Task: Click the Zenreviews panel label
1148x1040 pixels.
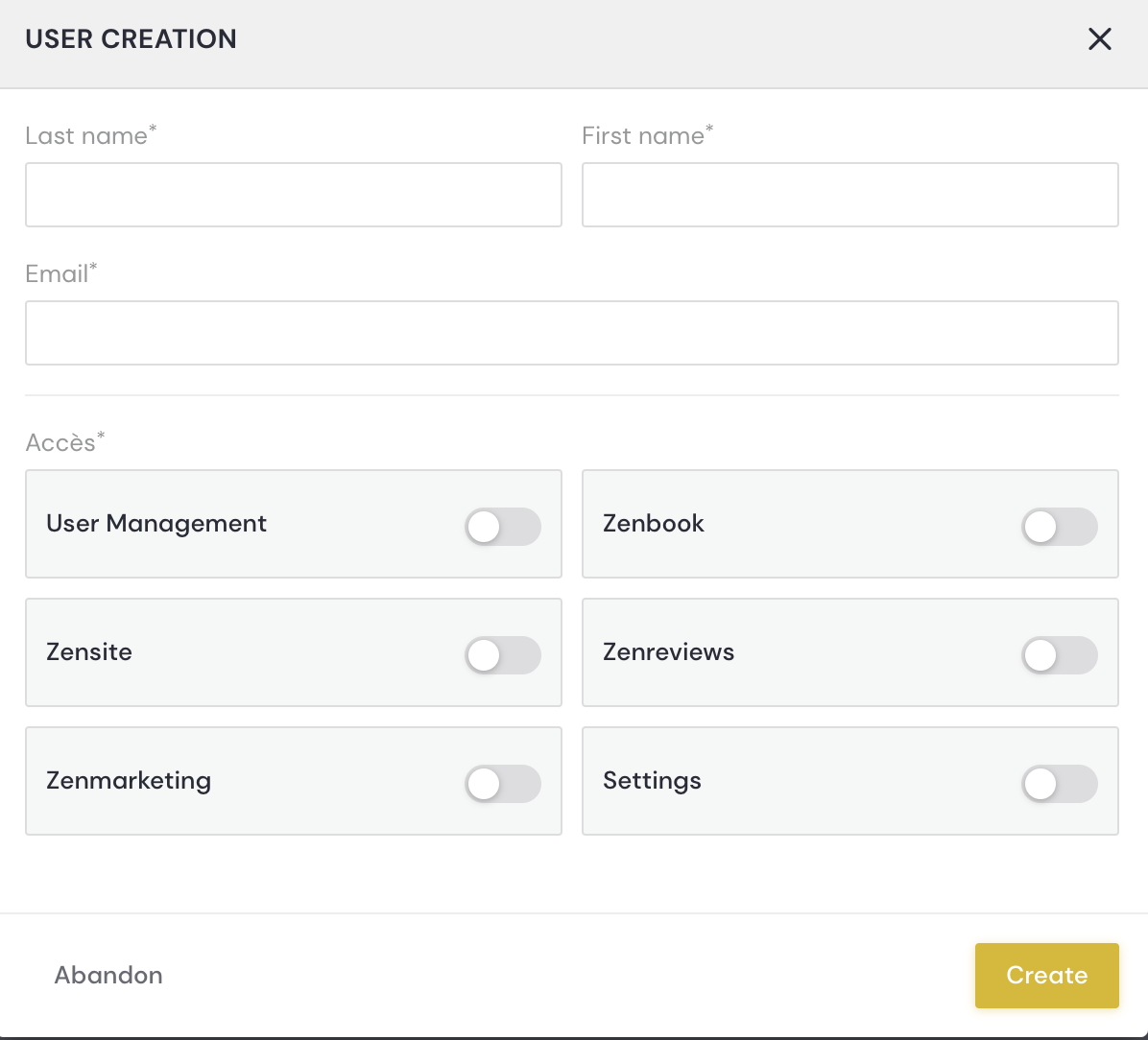Action: click(x=669, y=651)
